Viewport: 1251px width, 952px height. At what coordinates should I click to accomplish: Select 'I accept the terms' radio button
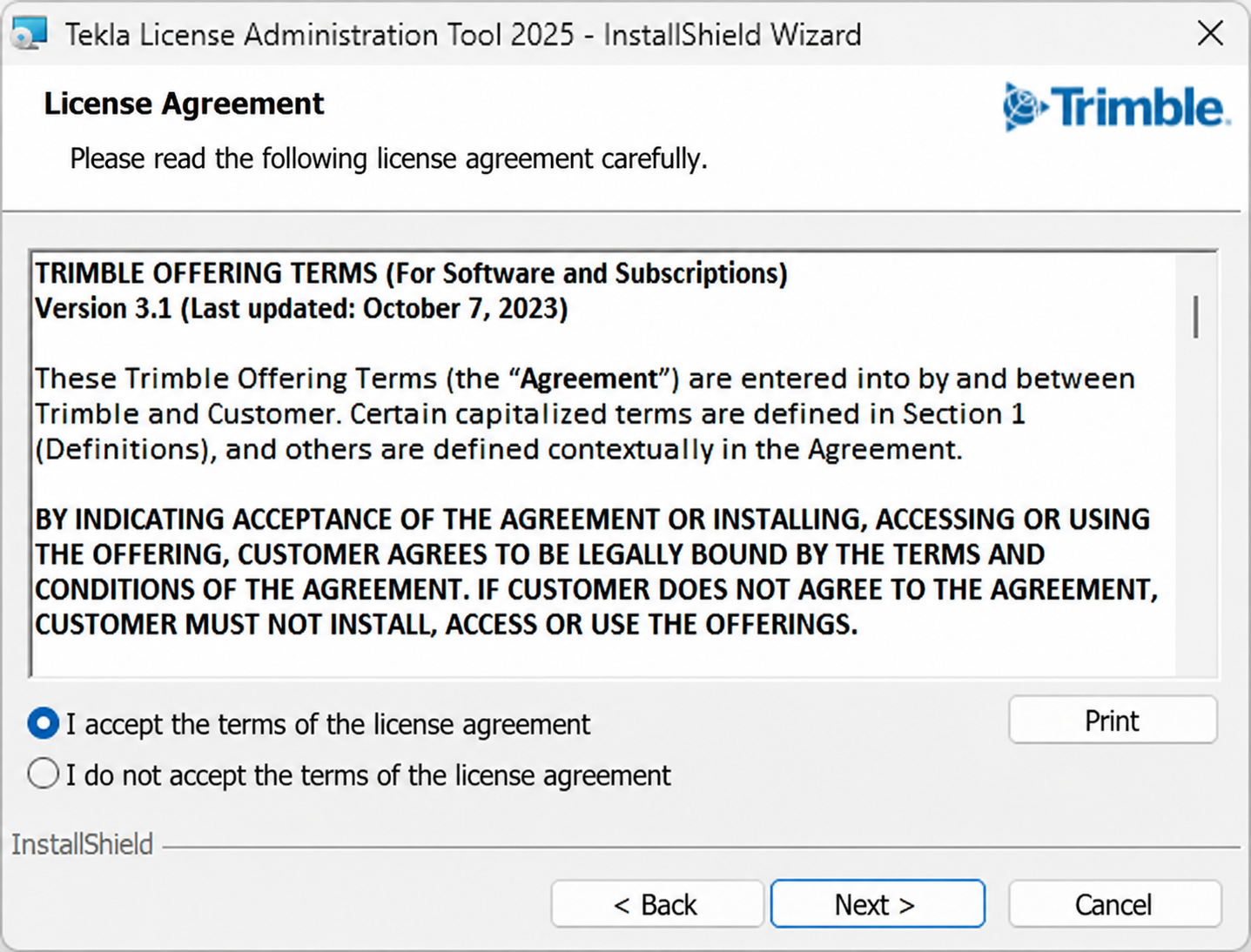click(x=43, y=723)
